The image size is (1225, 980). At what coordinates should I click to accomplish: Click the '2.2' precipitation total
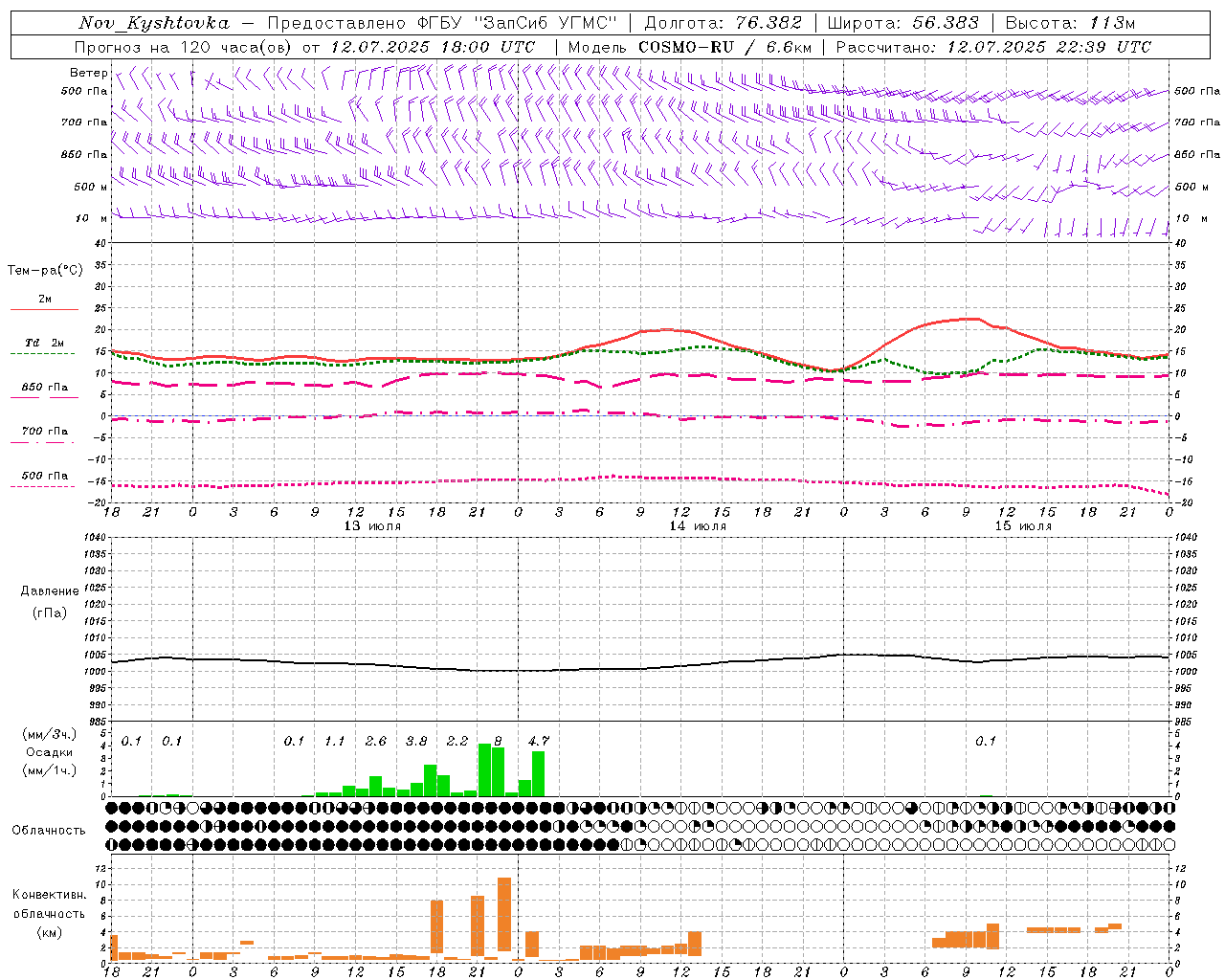pos(457,742)
